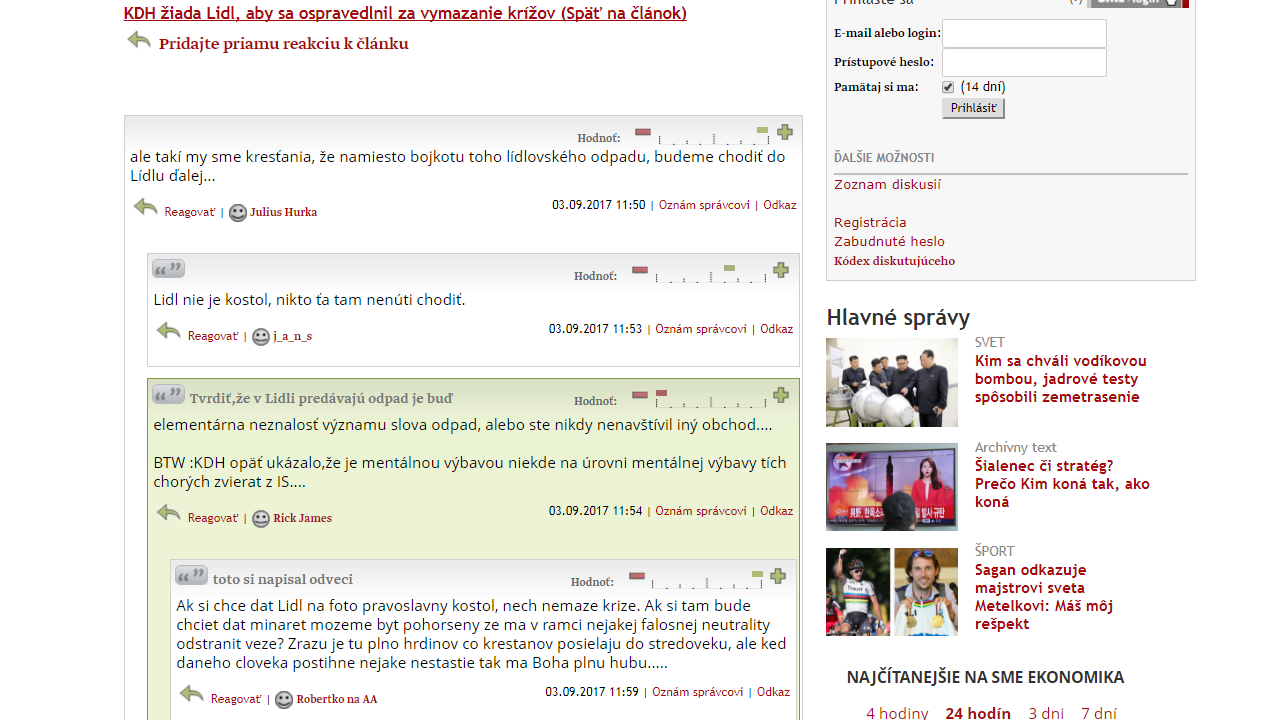1280x720 pixels.
Task: Click plus rating icon on Rick James comment
Action: (x=781, y=395)
